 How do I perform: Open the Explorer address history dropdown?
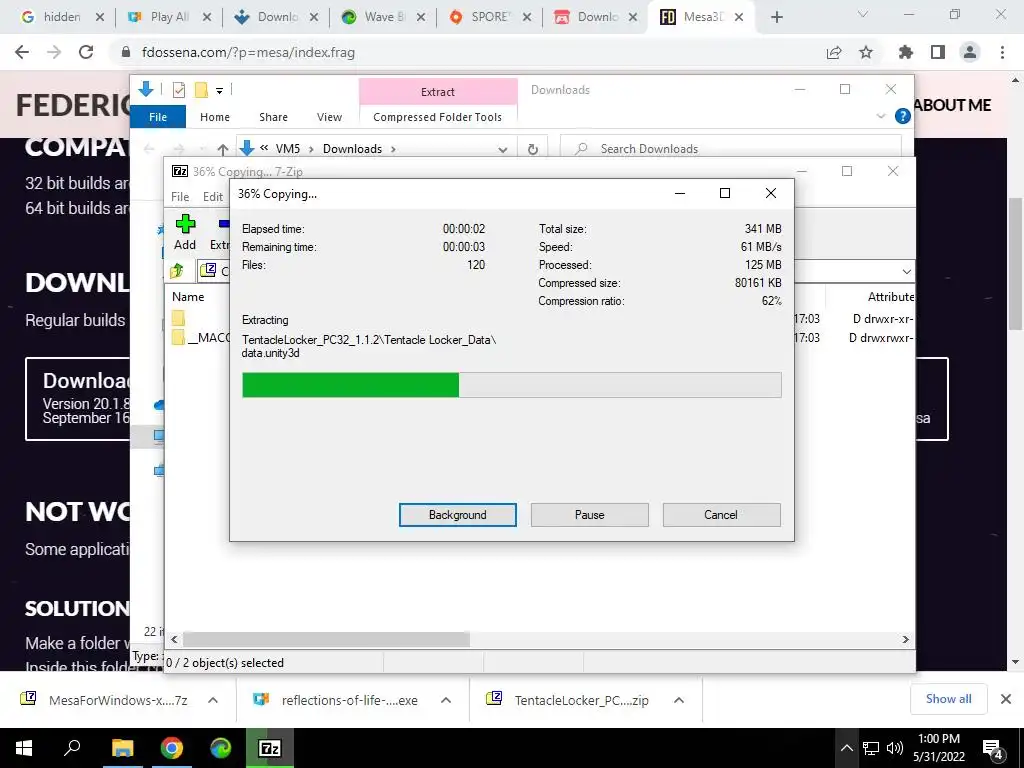[503, 150]
